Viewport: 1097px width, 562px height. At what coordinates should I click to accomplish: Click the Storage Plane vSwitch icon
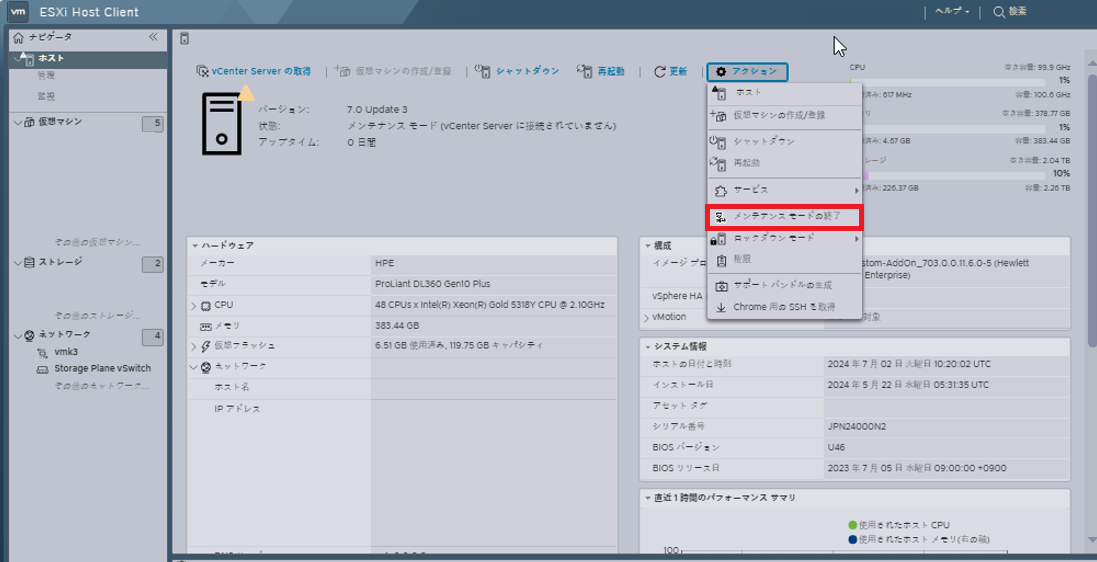(x=42, y=369)
